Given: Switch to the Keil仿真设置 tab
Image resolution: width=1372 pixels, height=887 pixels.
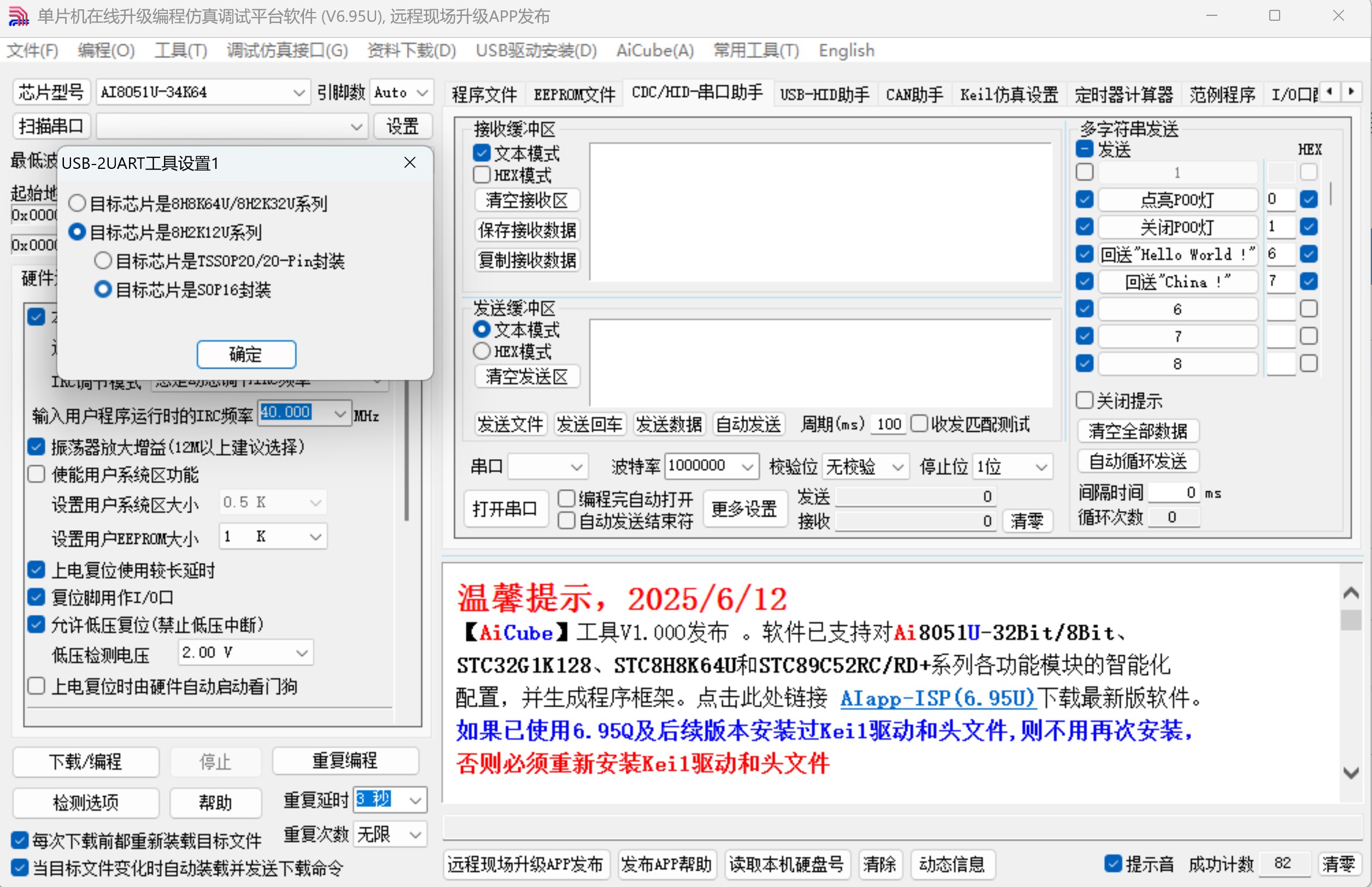Looking at the screenshot, I should coord(1009,95).
